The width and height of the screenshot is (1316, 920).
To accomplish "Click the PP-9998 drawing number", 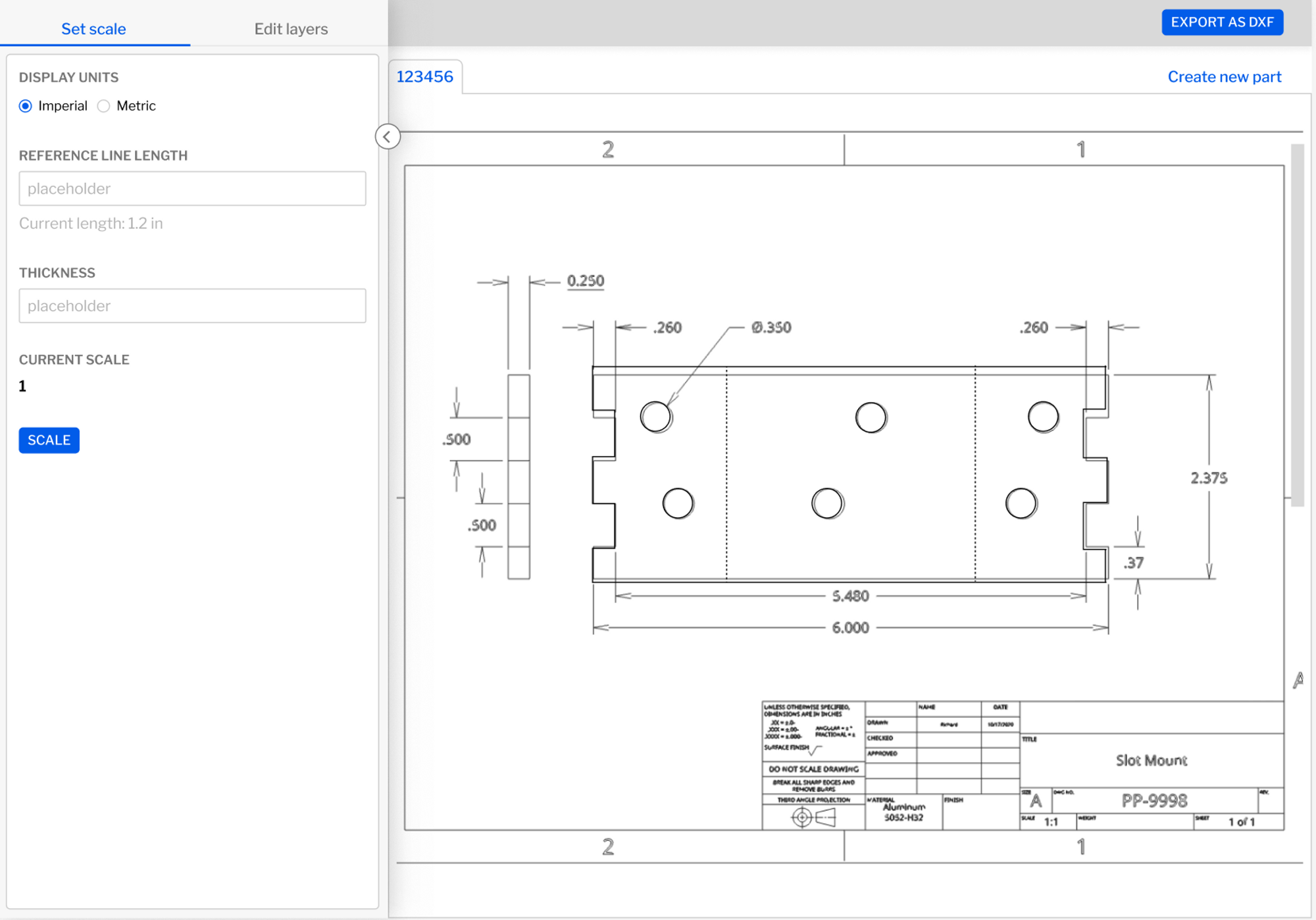I will point(1154,800).
